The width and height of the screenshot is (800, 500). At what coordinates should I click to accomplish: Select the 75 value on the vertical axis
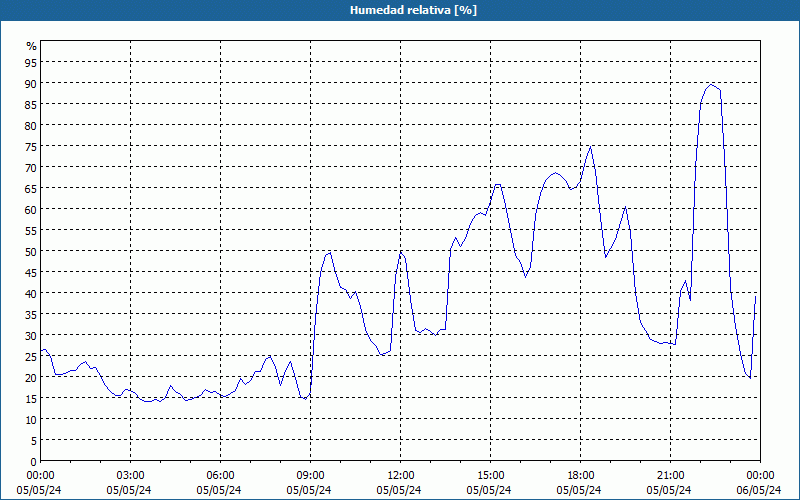pyautogui.click(x=31, y=146)
